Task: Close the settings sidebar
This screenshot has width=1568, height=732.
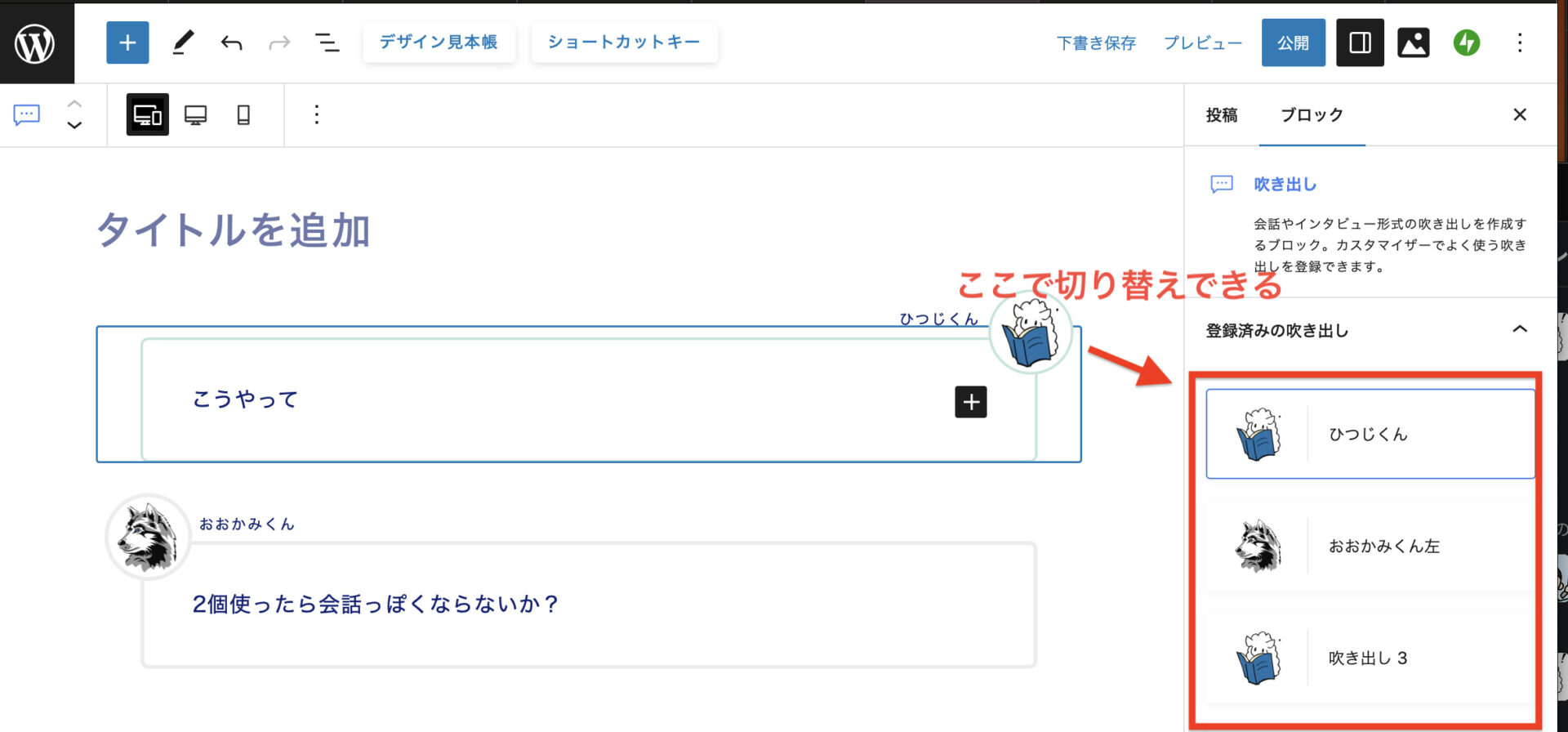Action: (x=1520, y=114)
